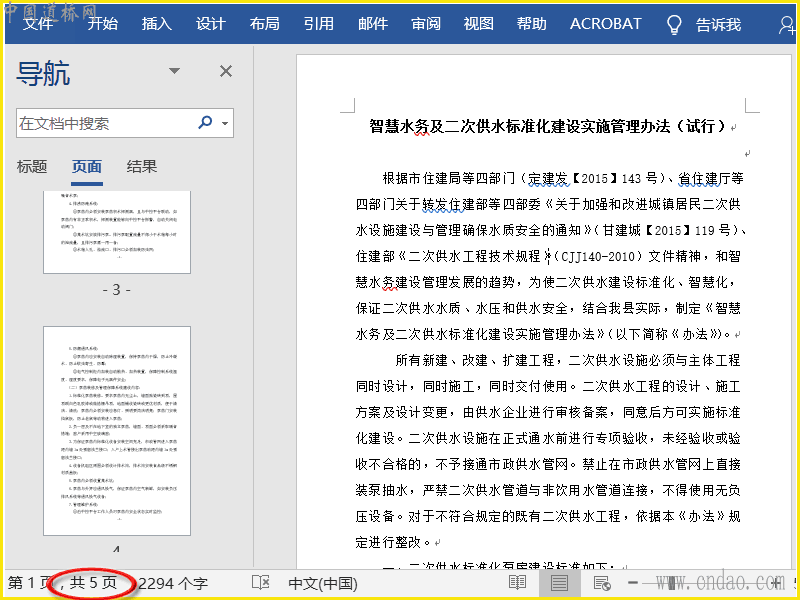Viewport: 800px width, 600px height.
Task: Click the 中文(中国) language indicator
Action: (x=323, y=583)
